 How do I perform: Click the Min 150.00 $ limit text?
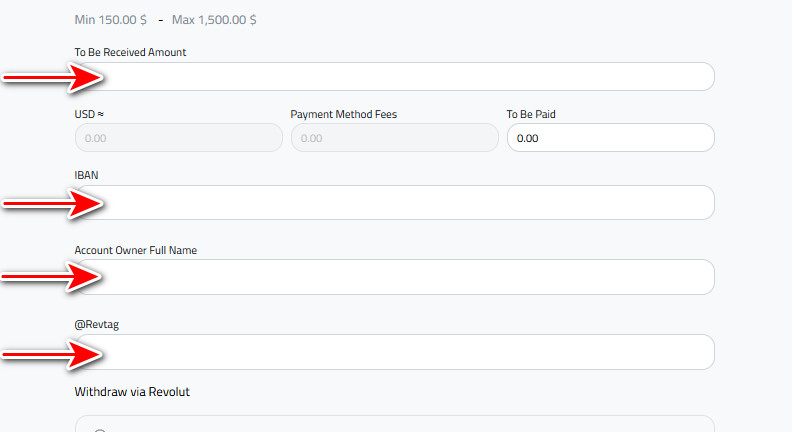111,20
